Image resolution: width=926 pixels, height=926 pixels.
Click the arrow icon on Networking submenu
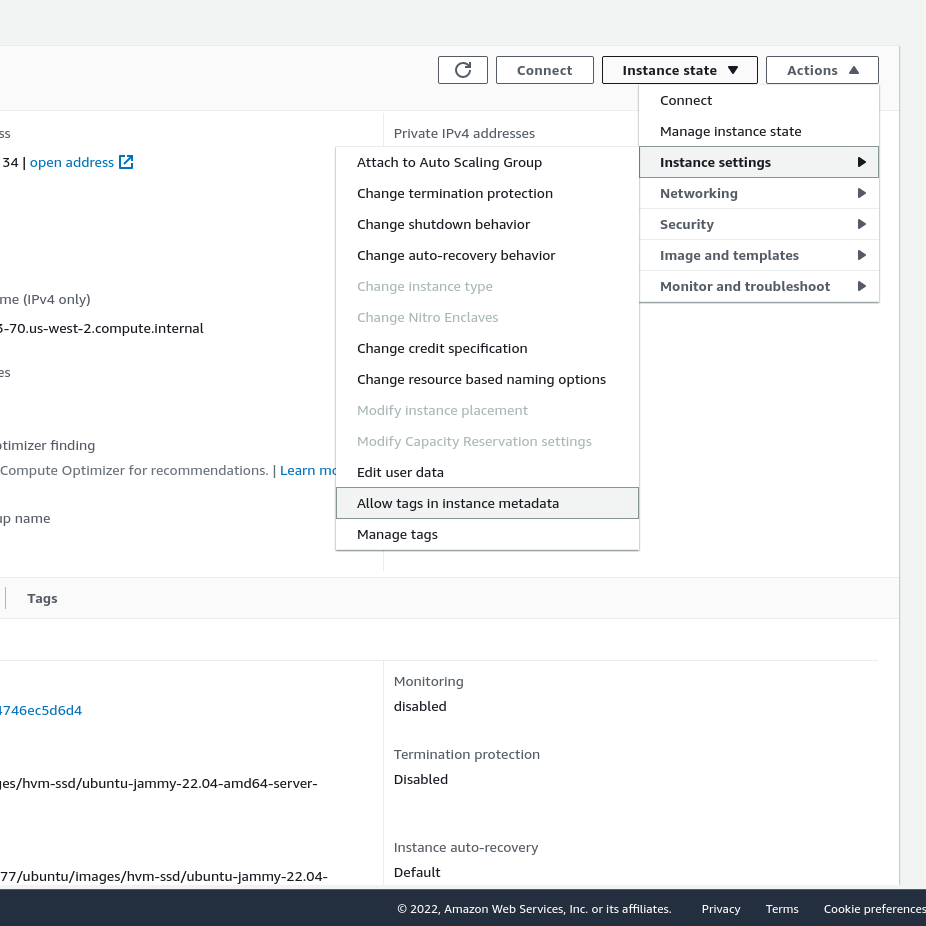coord(861,193)
